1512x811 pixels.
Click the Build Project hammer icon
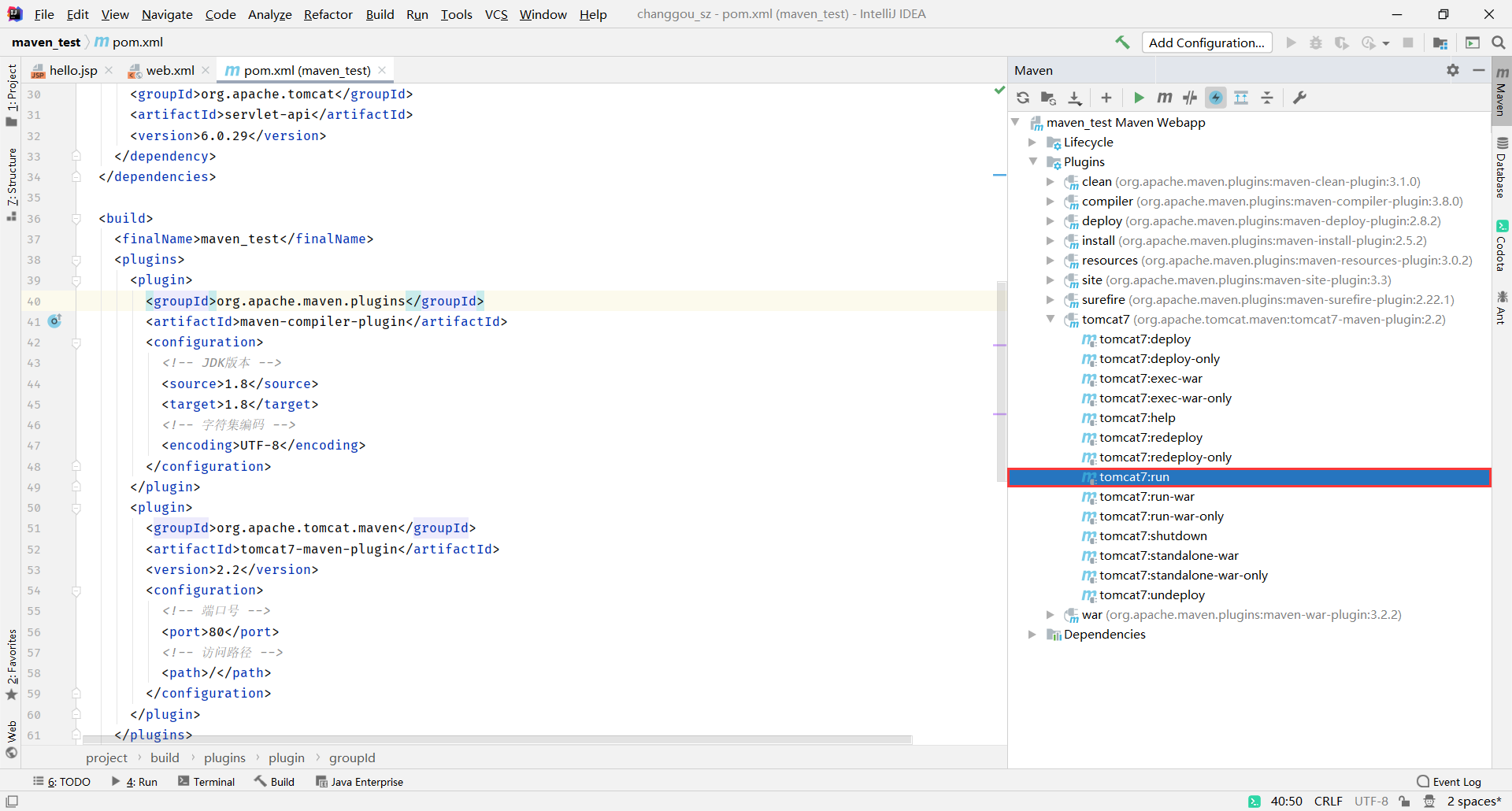click(x=1122, y=43)
